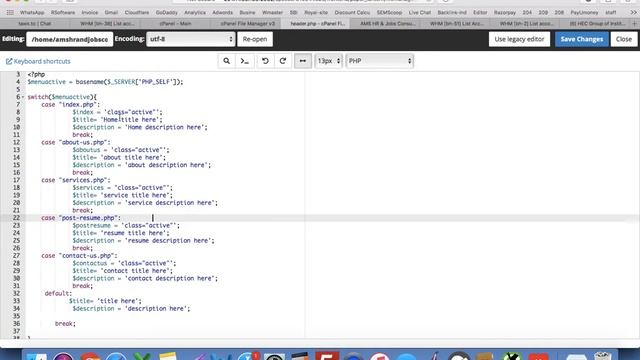Click 'contact description here' line
640x360 pixels.
[145, 278]
